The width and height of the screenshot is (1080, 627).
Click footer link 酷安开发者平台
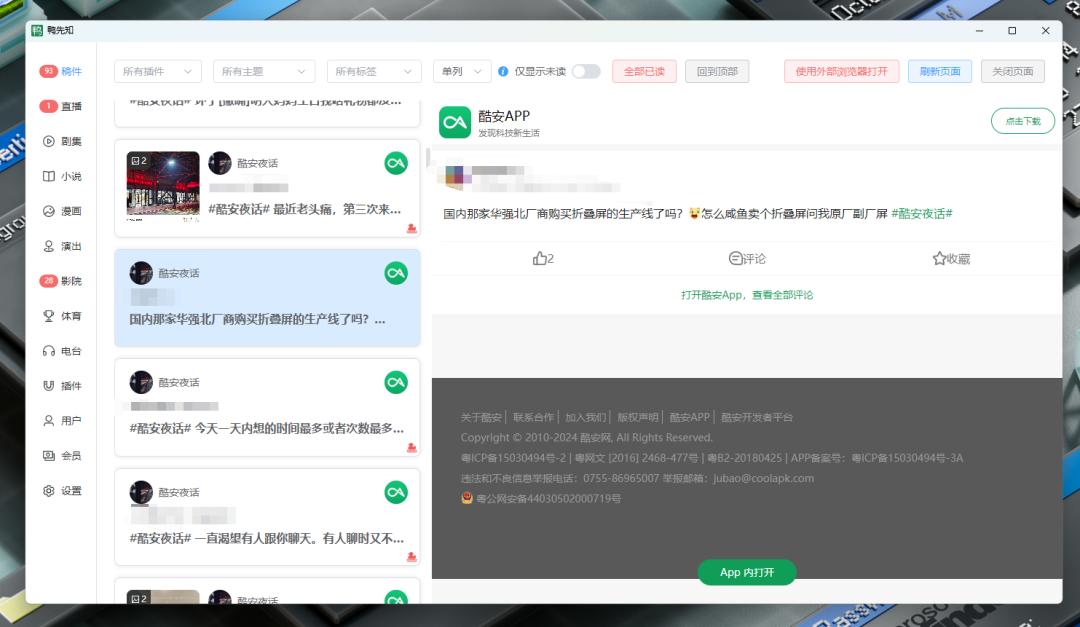(757, 418)
